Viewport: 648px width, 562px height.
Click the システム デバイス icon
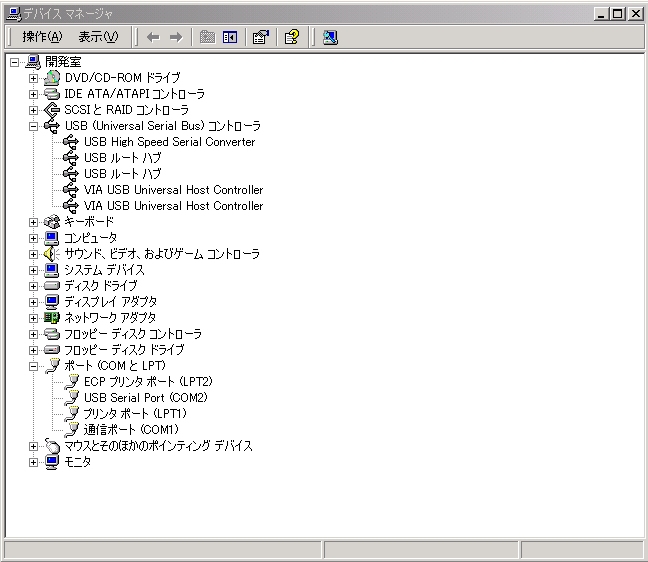52,270
